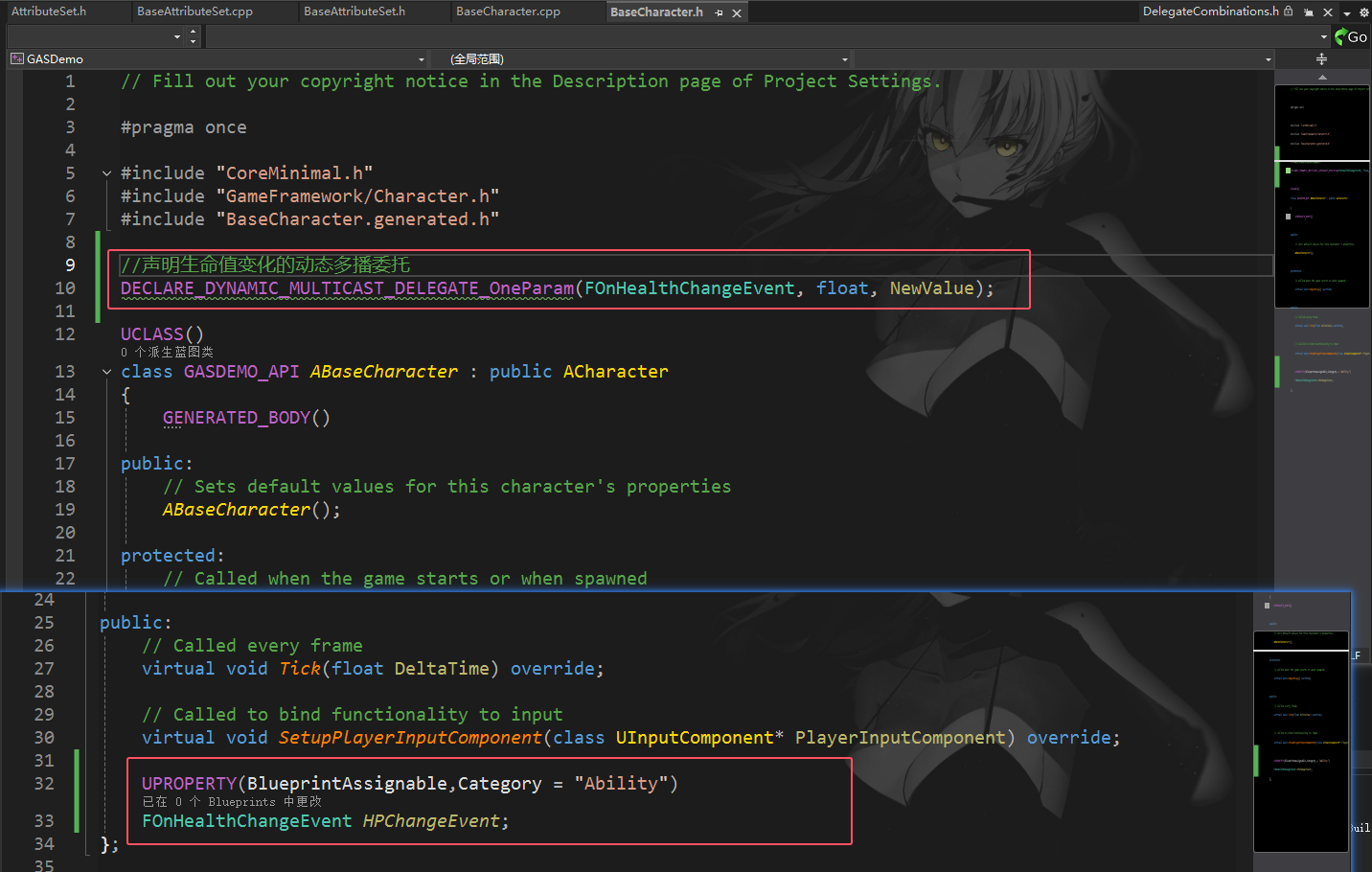Viewport: 1372px width, 872px height.
Task: Keep DelegateCombinations.h preview tab open
Action: (x=1309, y=12)
